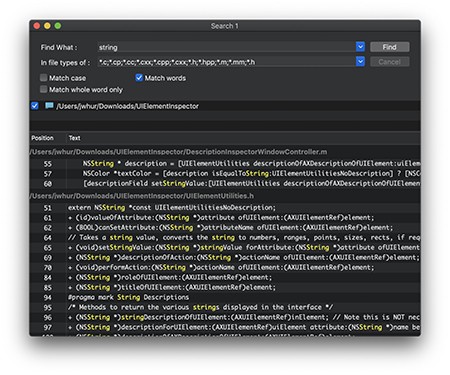
Task: Close the Search 1 window
Action: (x=37, y=26)
